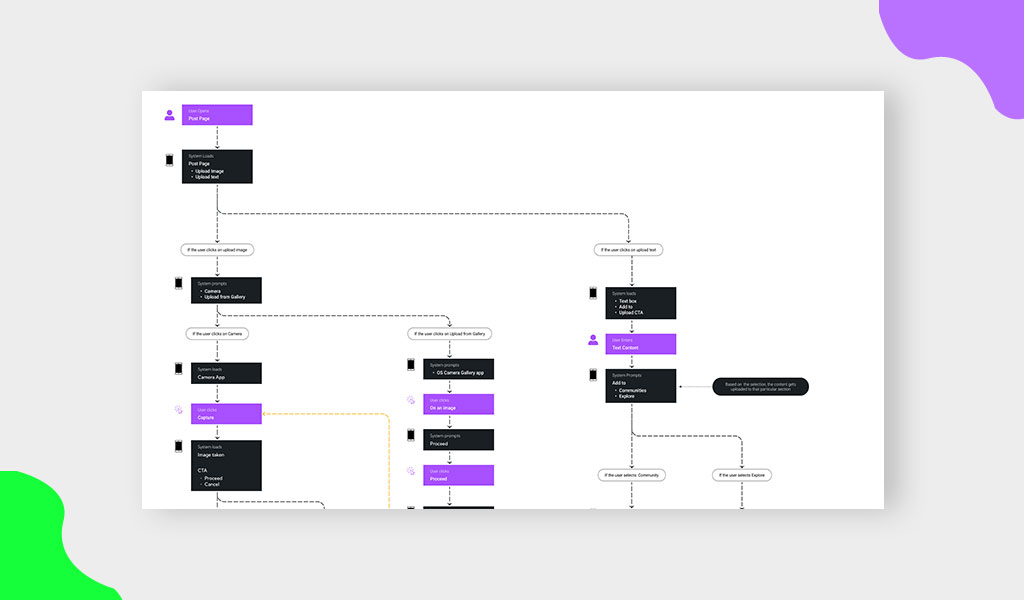Click the Text Content user enters node
The image size is (1024, 600).
pos(640,343)
